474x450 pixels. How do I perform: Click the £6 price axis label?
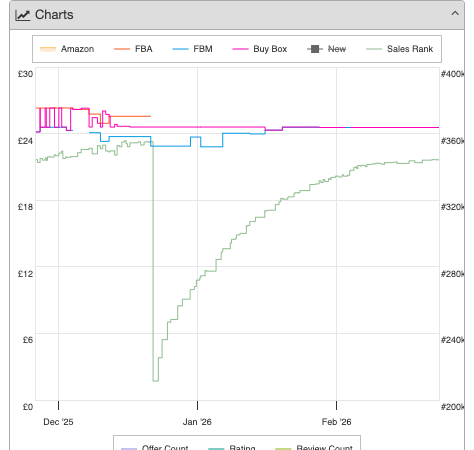pos(28,340)
